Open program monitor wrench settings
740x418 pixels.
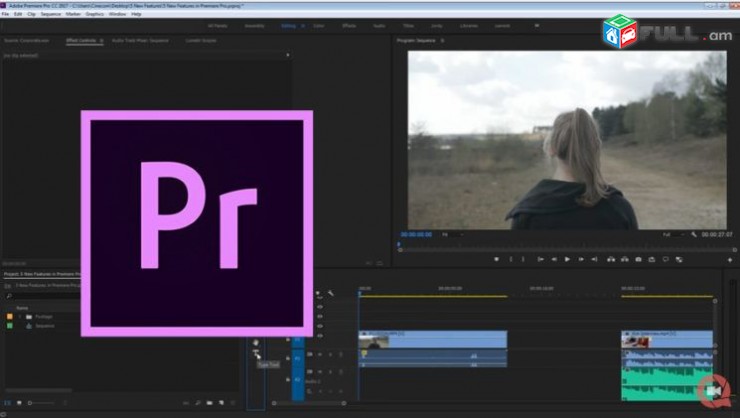694,234
